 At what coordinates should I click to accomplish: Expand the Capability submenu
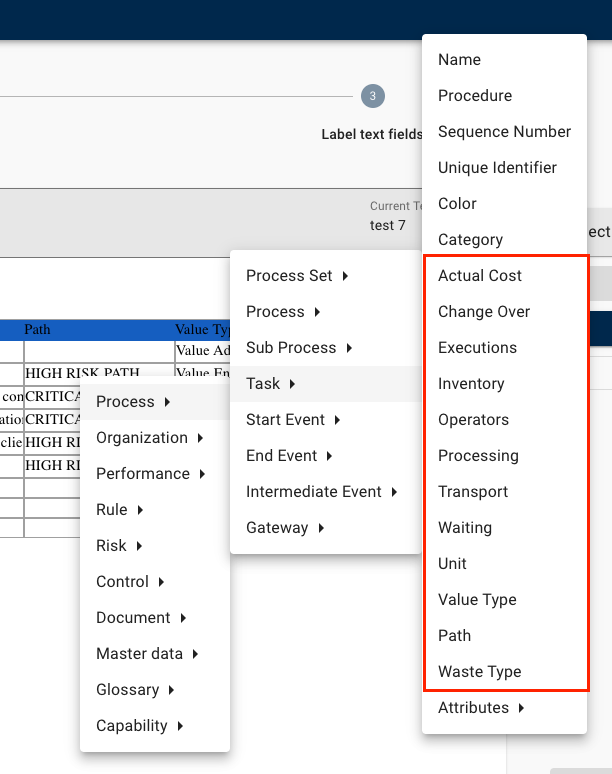(x=139, y=726)
